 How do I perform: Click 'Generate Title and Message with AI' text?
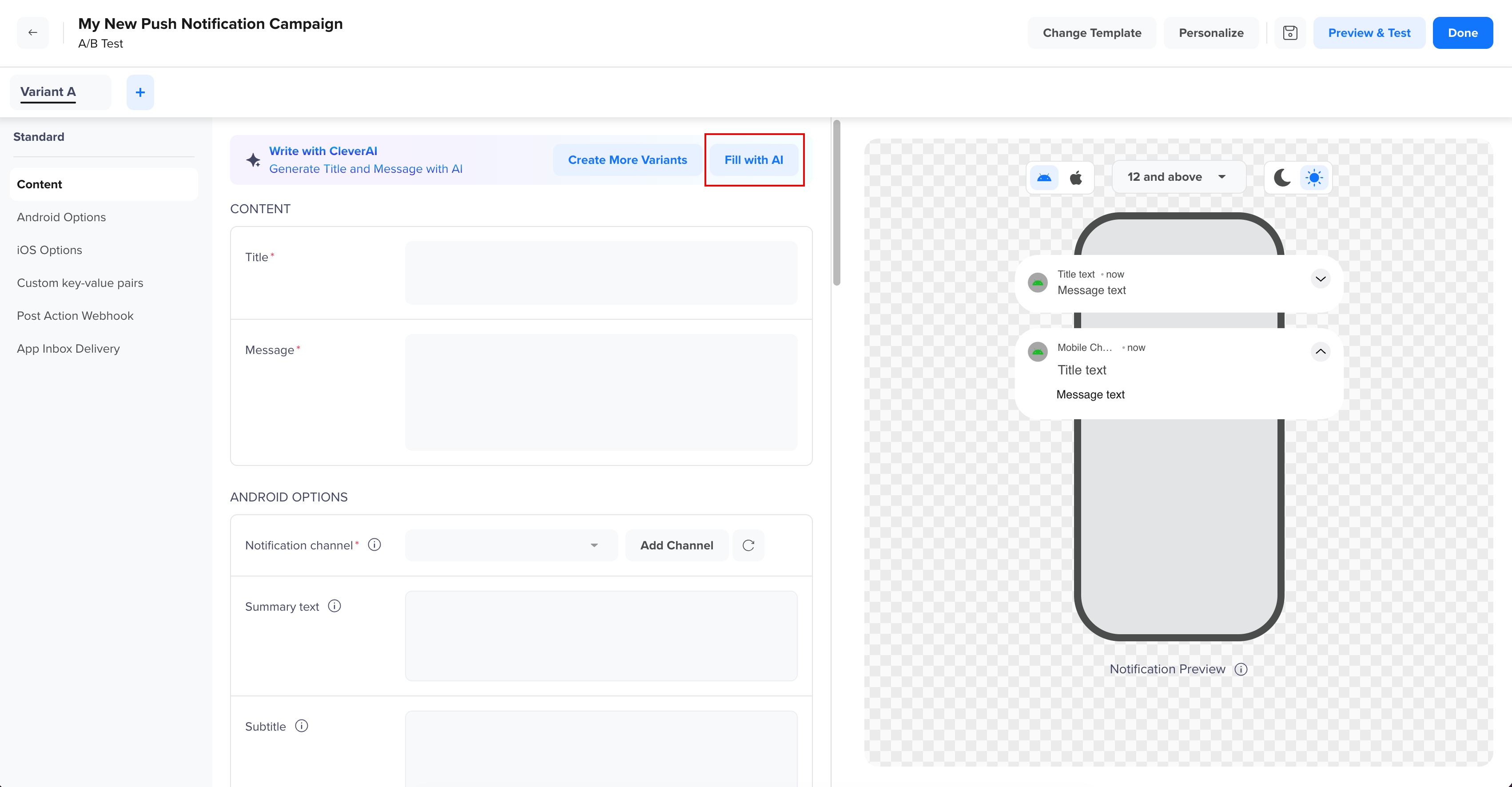click(x=366, y=169)
